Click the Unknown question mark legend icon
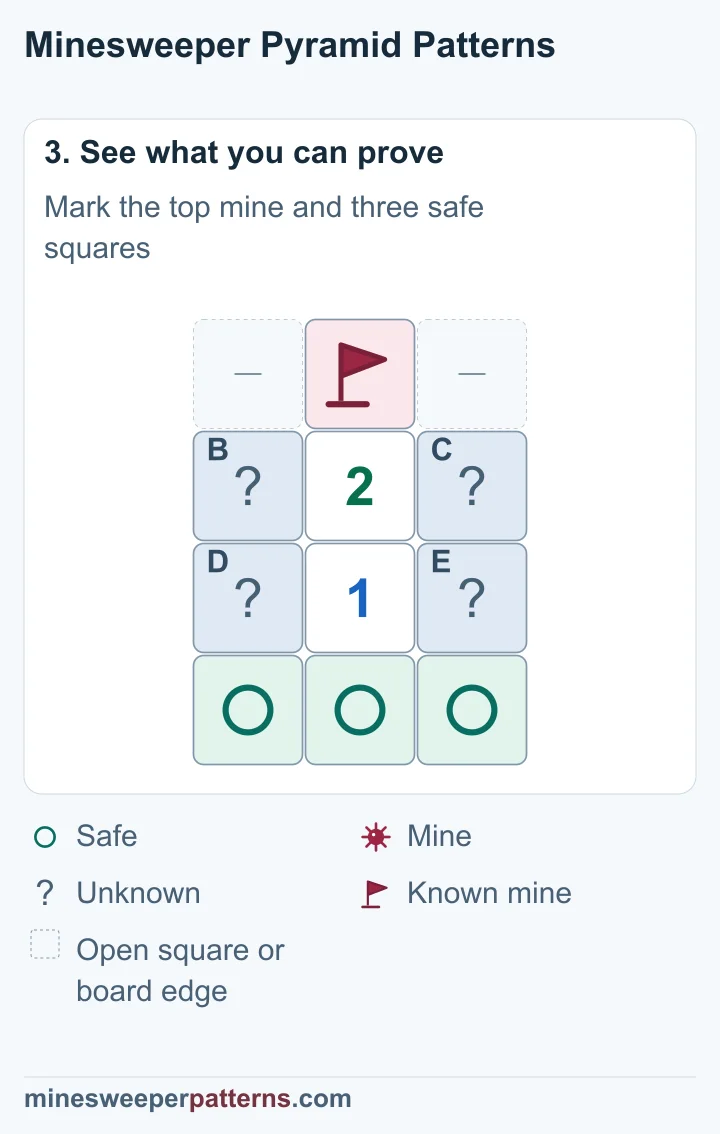720x1134 pixels. 45,894
